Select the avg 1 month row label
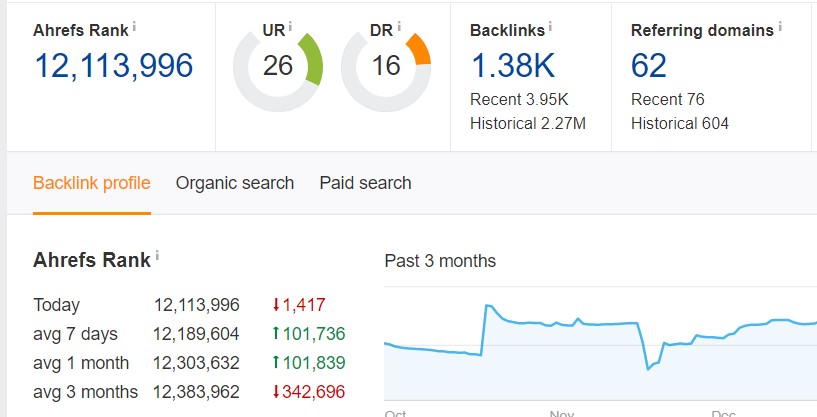Image resolution: width=817 pixels, height=417 pixels. click(81, 363)
